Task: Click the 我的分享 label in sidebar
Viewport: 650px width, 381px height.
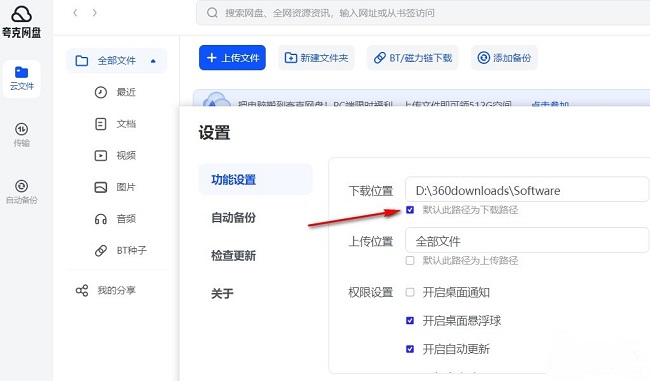Action: click(x=116, y=290)
